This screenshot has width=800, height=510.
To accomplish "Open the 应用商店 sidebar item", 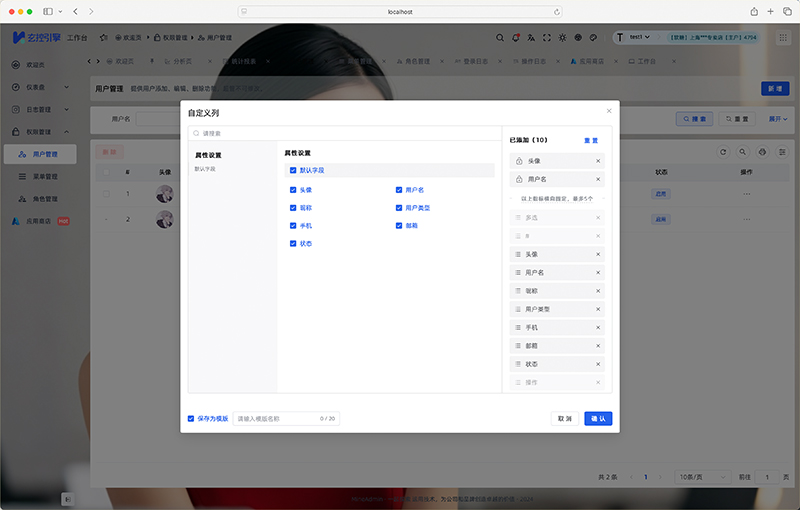I will pyautogui.click(x=40, y=221).
